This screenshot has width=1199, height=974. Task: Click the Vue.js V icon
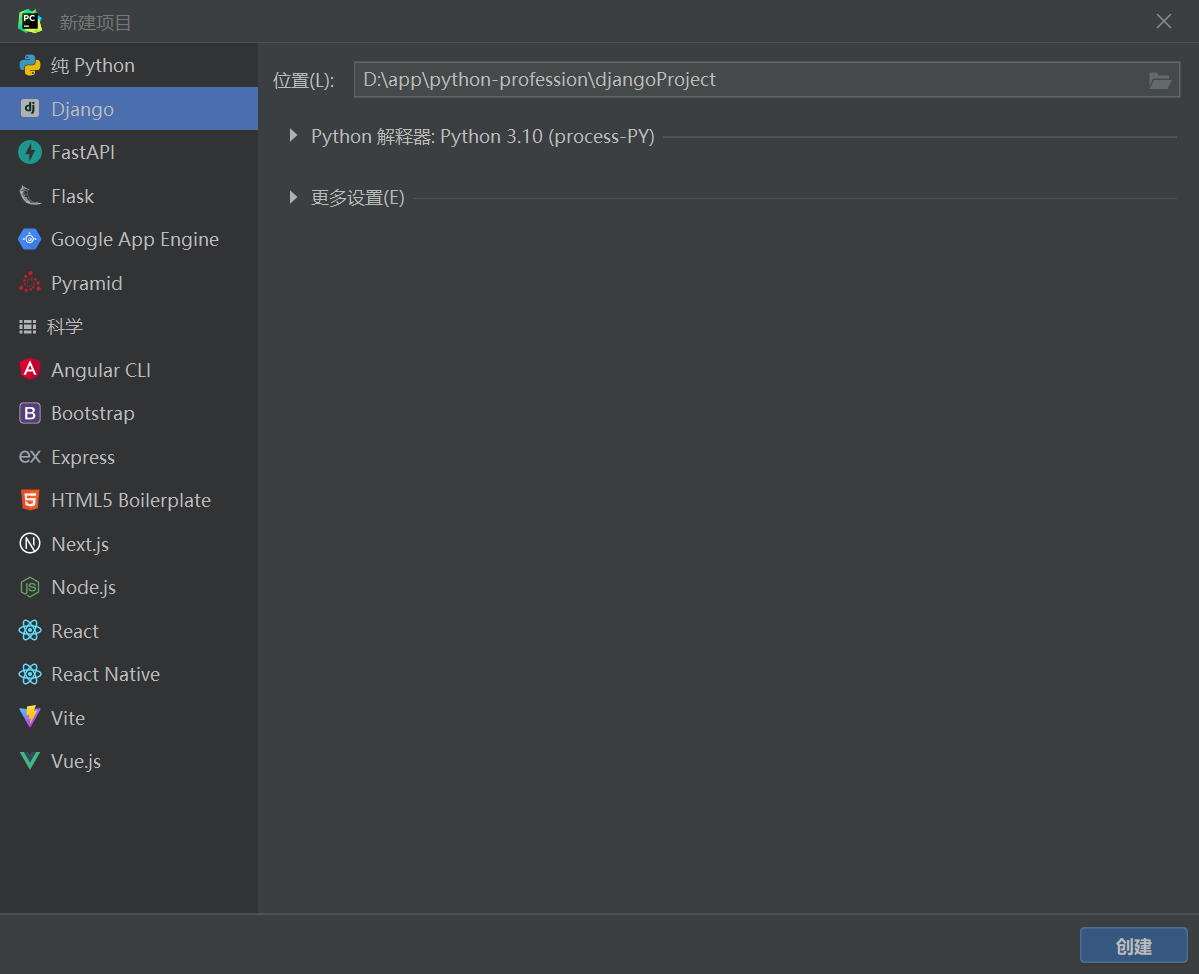click(30, 761)
